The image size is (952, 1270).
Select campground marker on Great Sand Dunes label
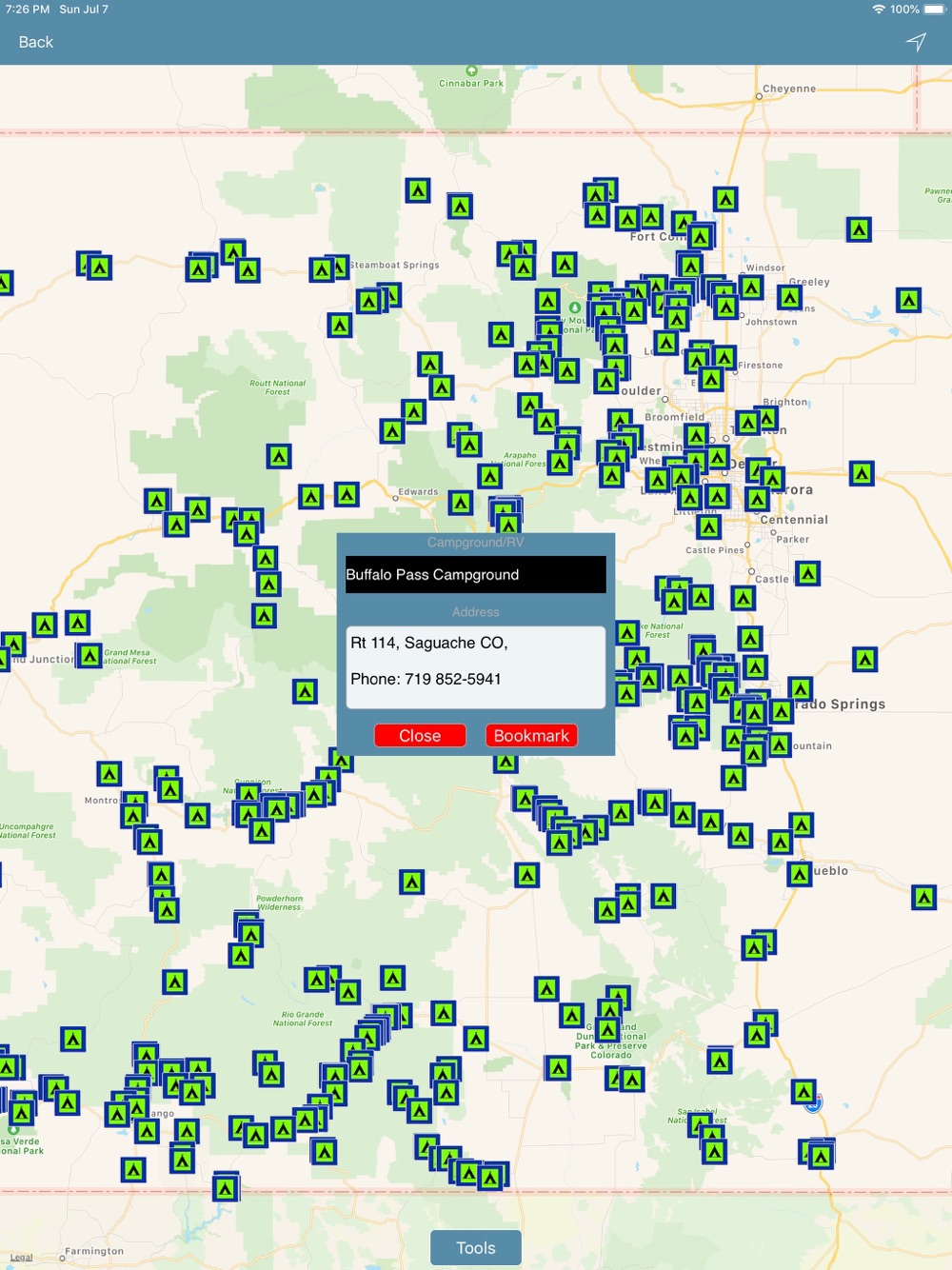(x=607, y=1030)
